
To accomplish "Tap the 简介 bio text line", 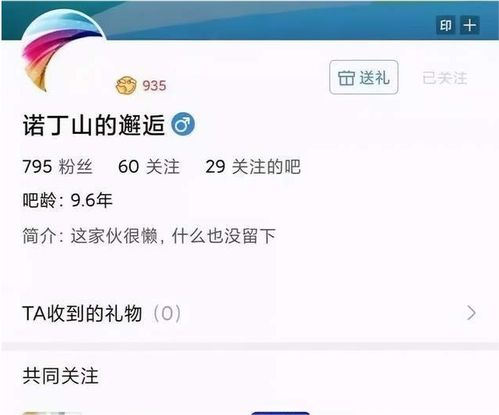I will click(x=149, y=236).
